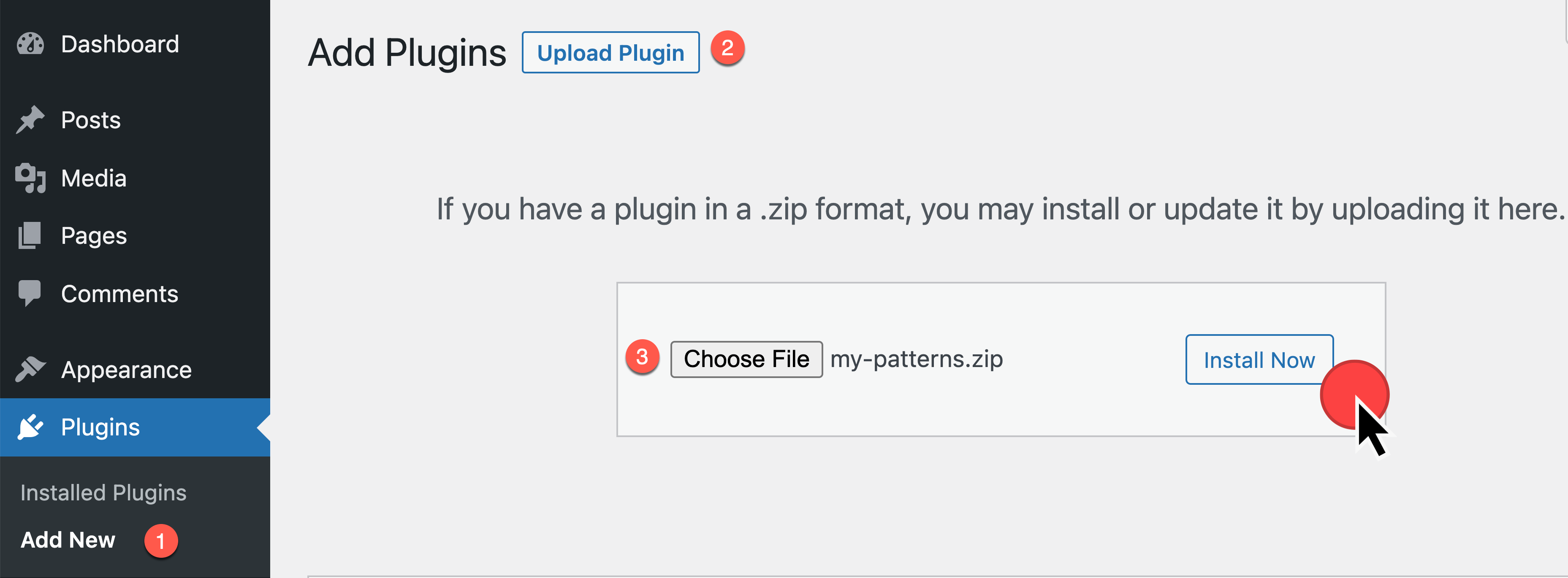Open the Media menu label
The image size is (1568, 578).
pyautogui.click(x=94, y=178)
